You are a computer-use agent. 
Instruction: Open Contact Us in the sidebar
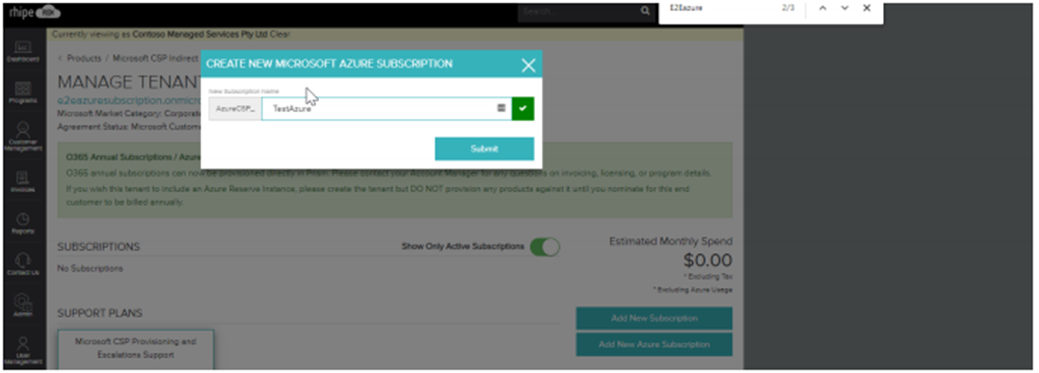[23, 265]
